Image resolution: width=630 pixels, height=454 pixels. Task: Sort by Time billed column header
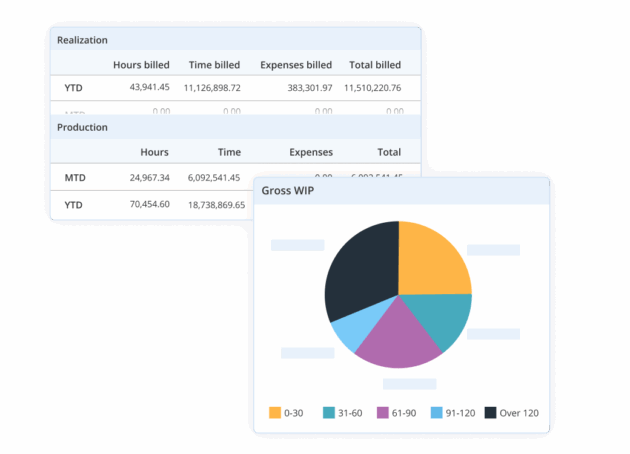214,65
